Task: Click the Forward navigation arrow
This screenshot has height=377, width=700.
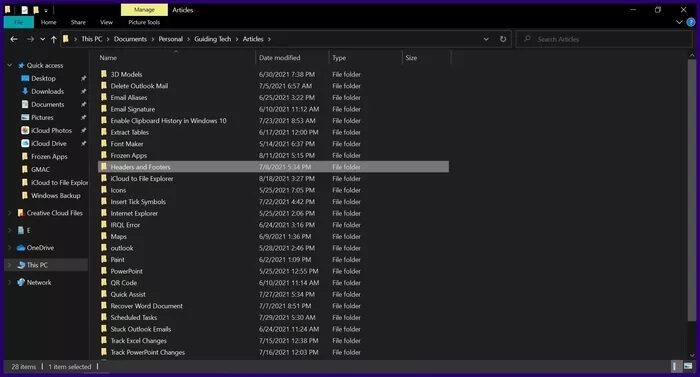Action: pyautogui.click(x=30, y=39)
